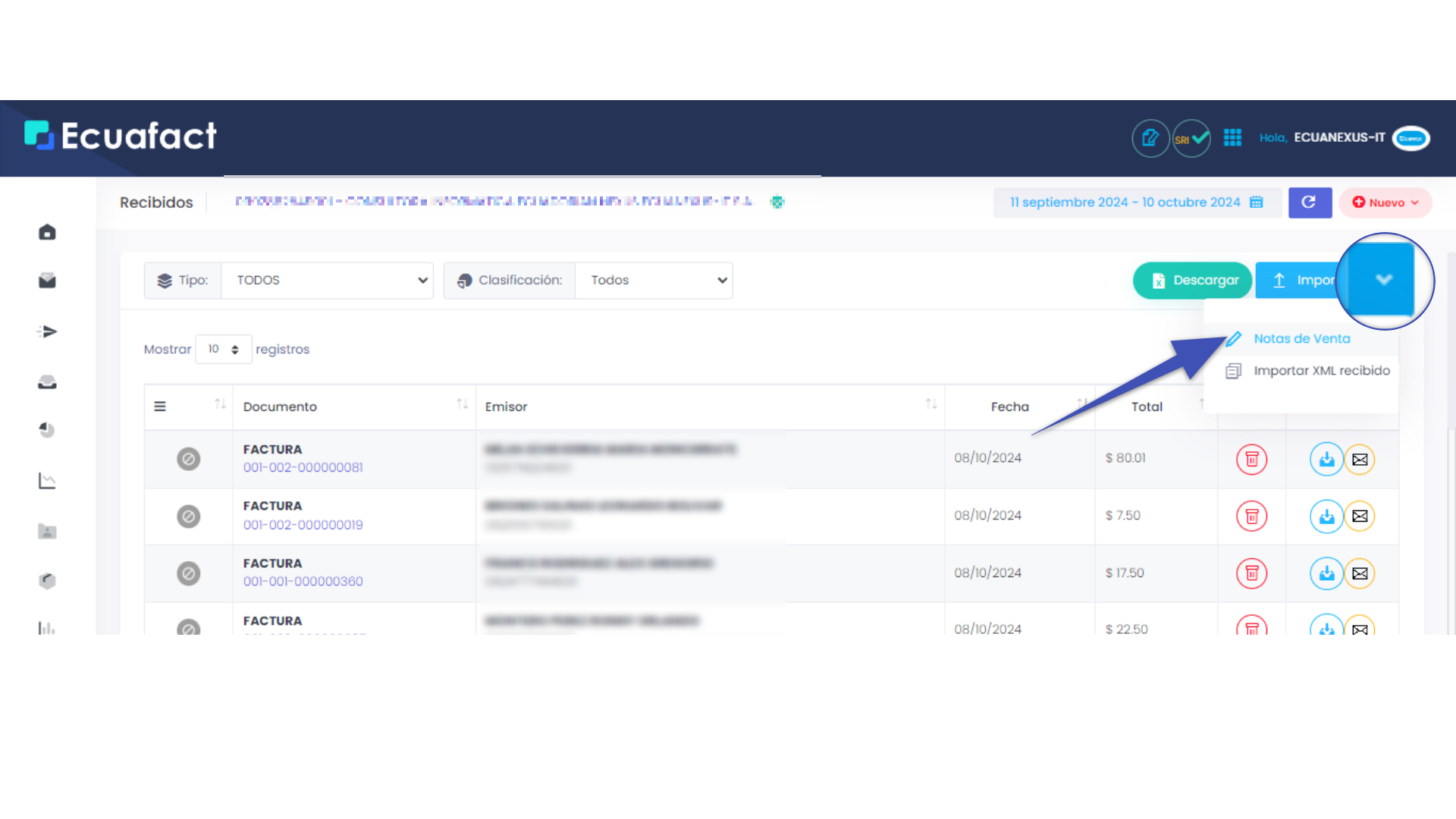Open the line chart sidebar icon
1456x819 pixels.
tap(47, 481)
